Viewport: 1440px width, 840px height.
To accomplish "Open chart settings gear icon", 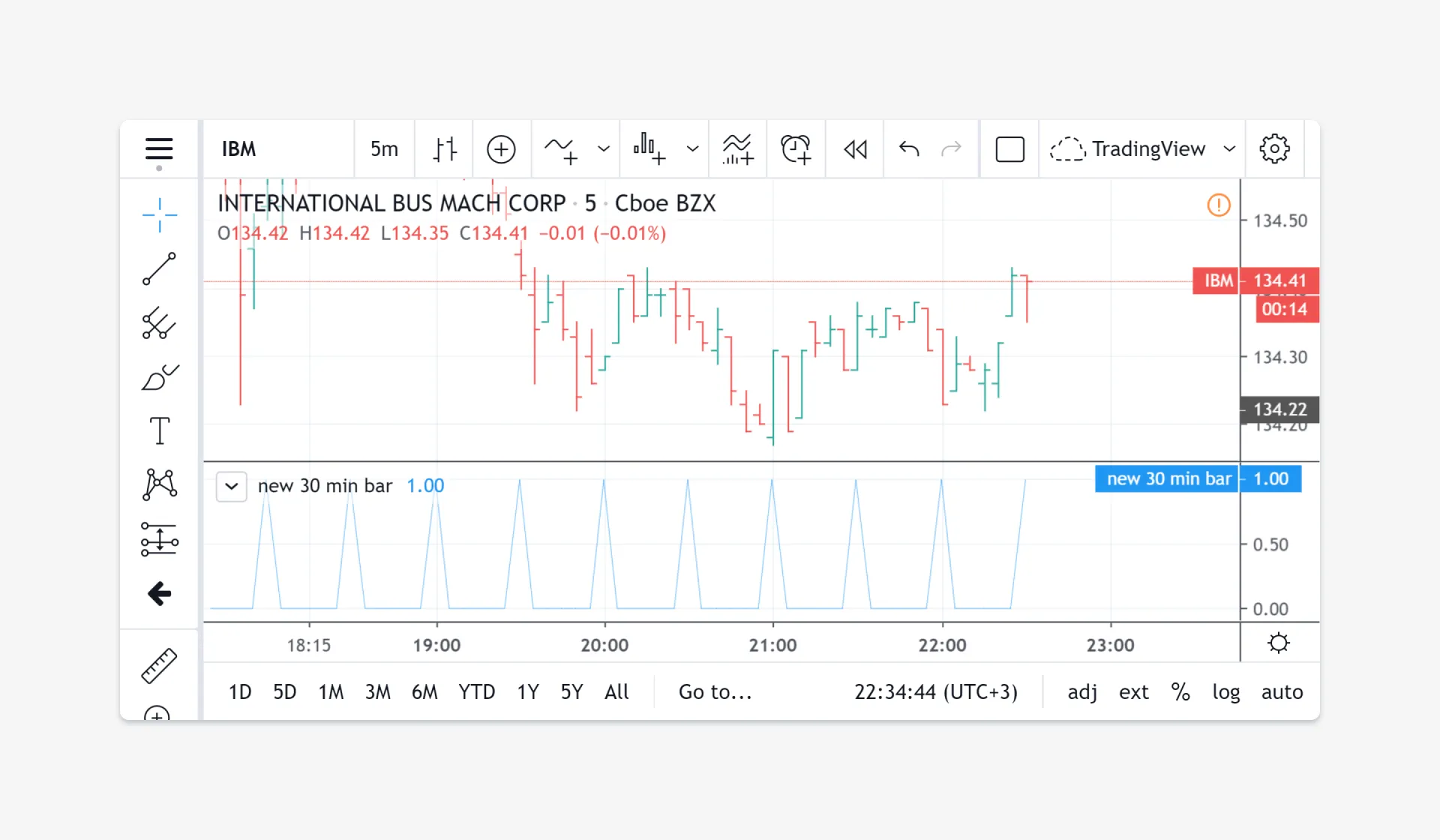I will click(x=1274, y=149).
